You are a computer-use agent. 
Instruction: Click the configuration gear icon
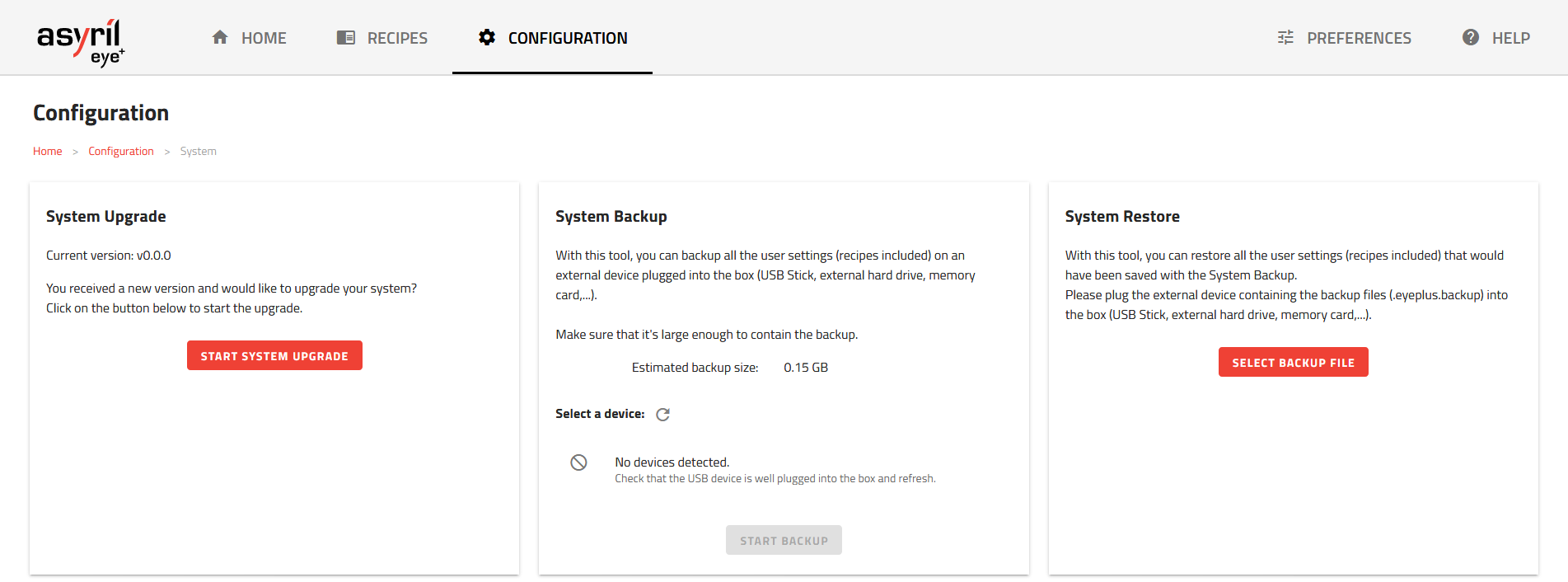tap(487, 37)
